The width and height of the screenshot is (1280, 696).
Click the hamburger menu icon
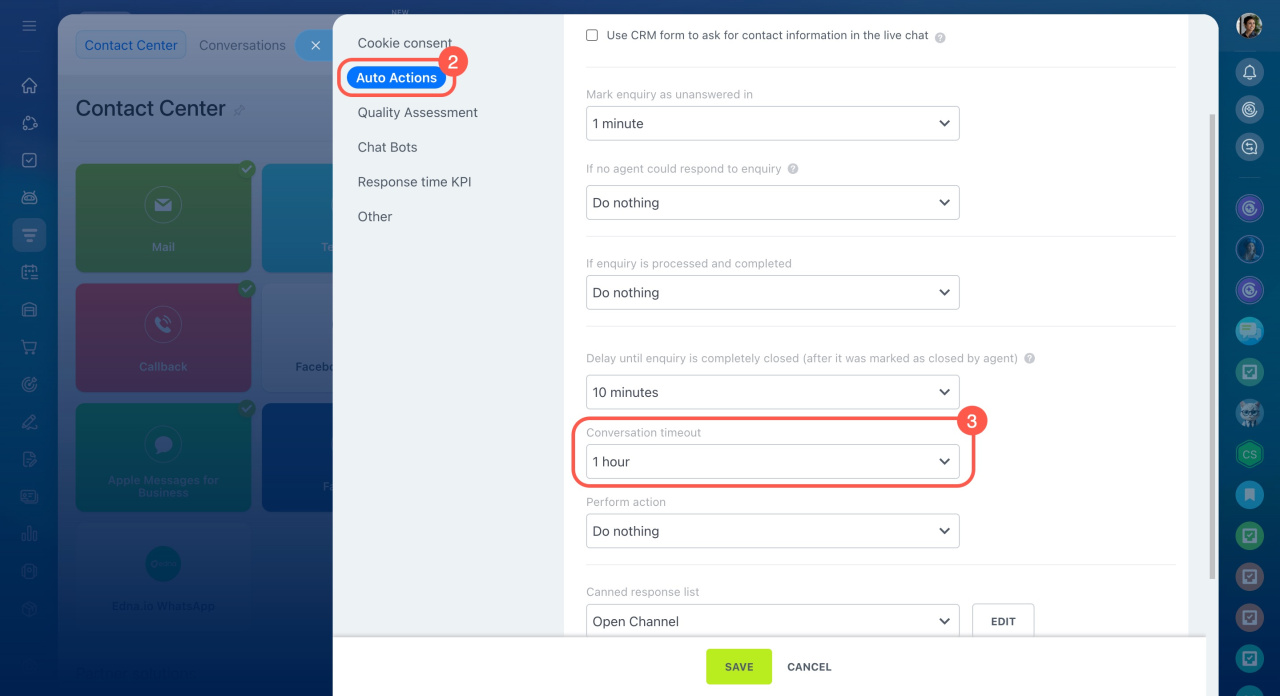(29, 25)
